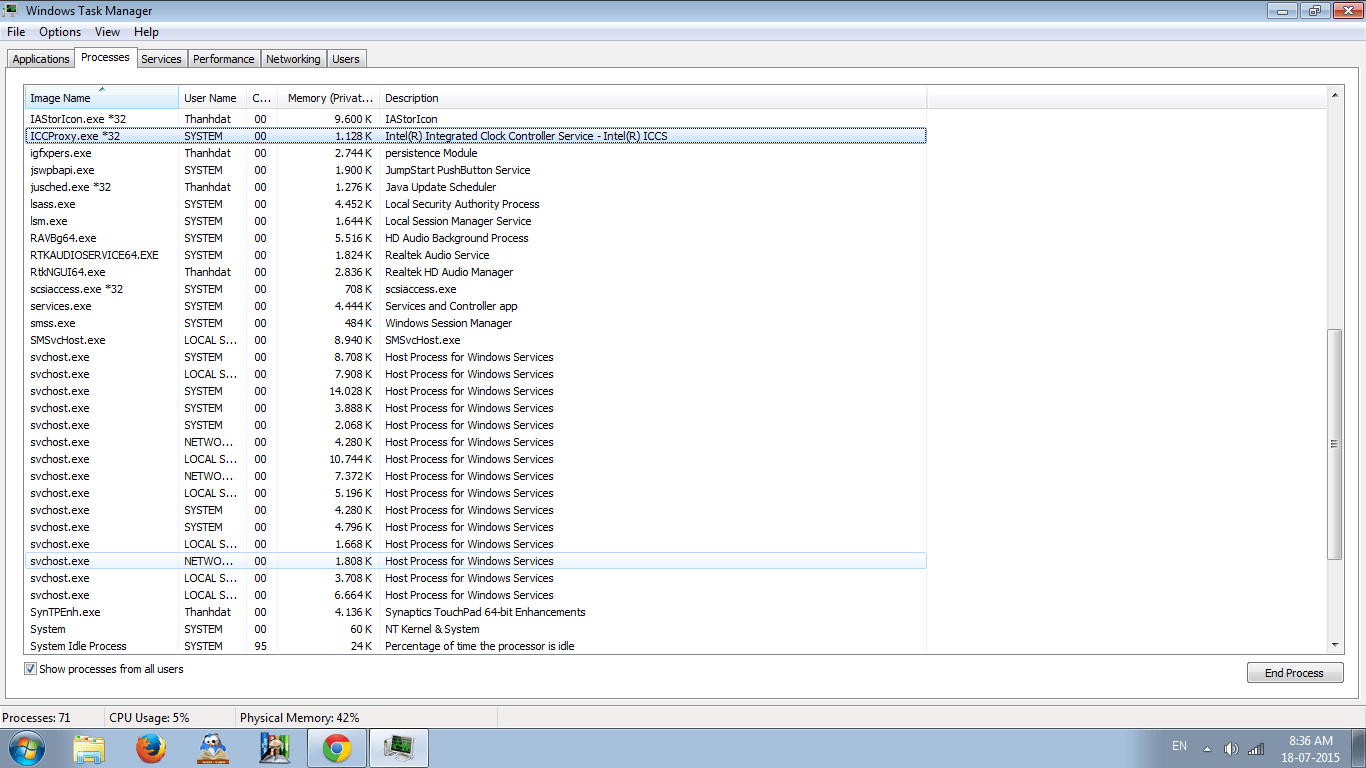Click Task Manager title bar icon
The height and width of the screenshot is (768, 1366).
pyautogui.click(x=10, y=10)
